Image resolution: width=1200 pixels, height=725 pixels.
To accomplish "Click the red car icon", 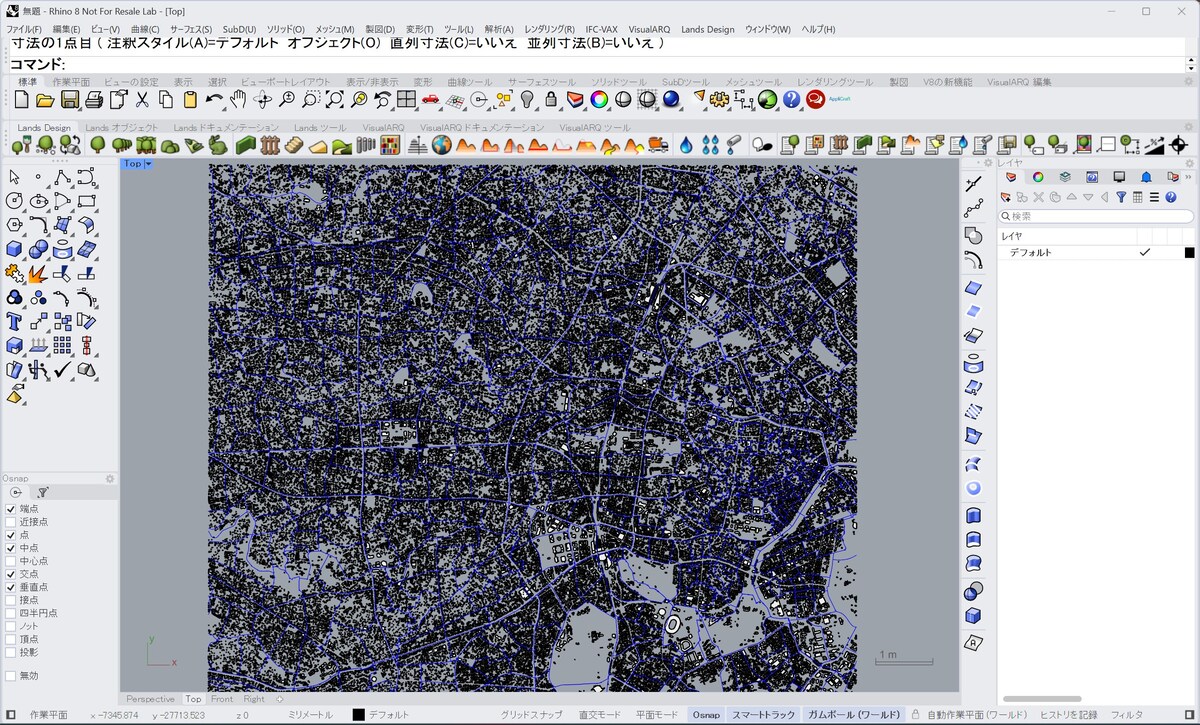I will [x=430, y=99].
